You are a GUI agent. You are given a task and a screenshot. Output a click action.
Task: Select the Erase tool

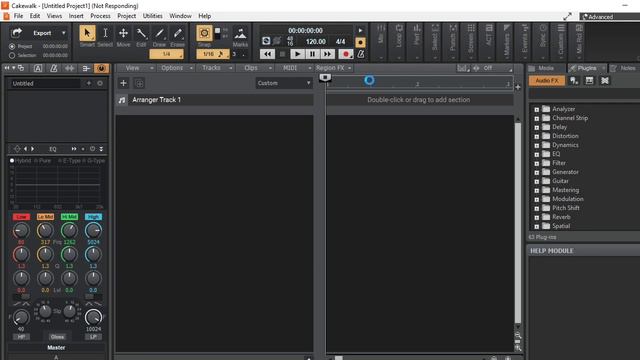pos(178,33)
